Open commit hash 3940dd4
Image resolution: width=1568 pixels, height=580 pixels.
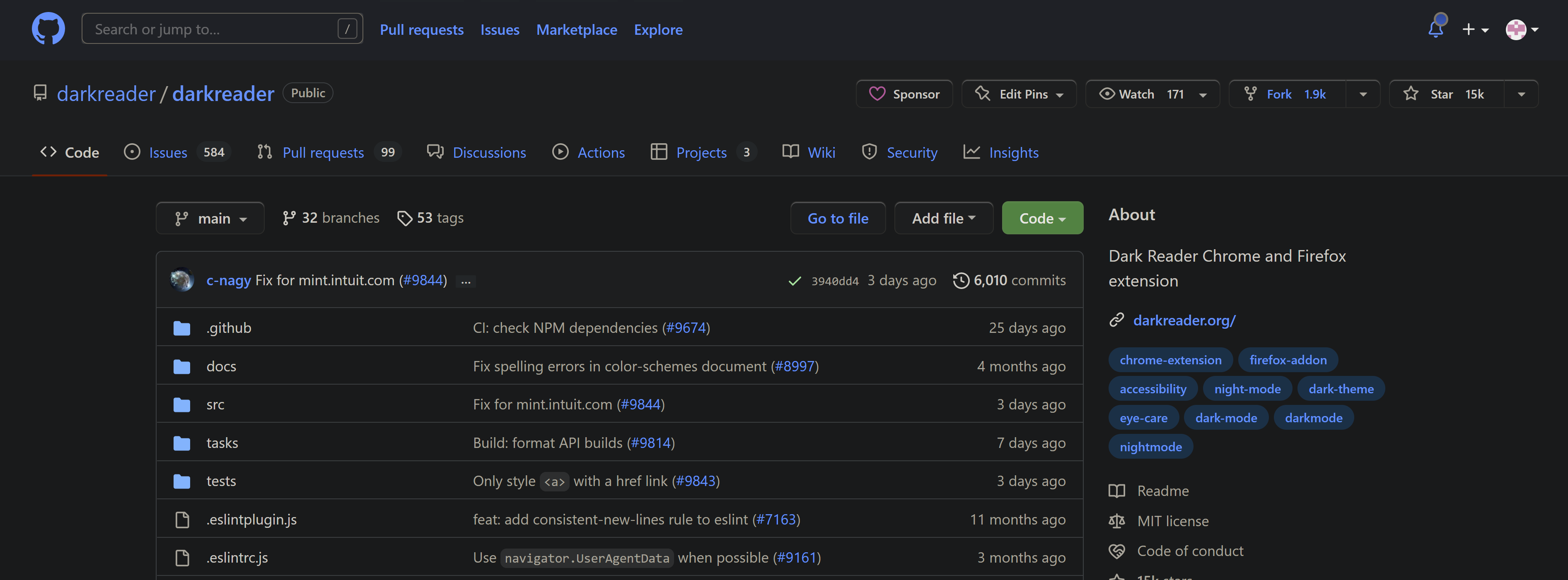[x=834, y=281]
